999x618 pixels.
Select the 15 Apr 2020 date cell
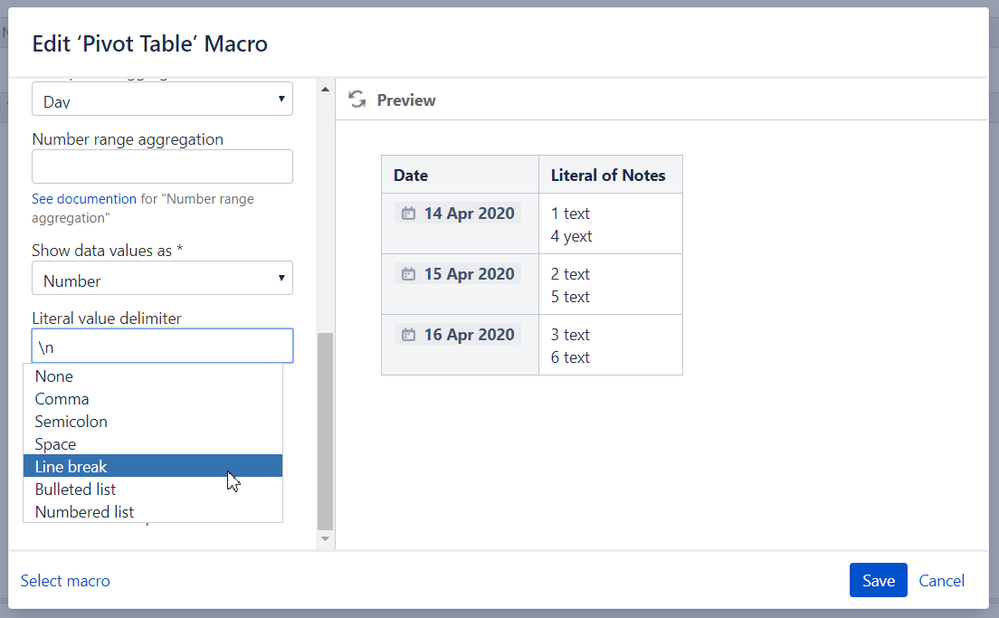(x=460, y=284)
